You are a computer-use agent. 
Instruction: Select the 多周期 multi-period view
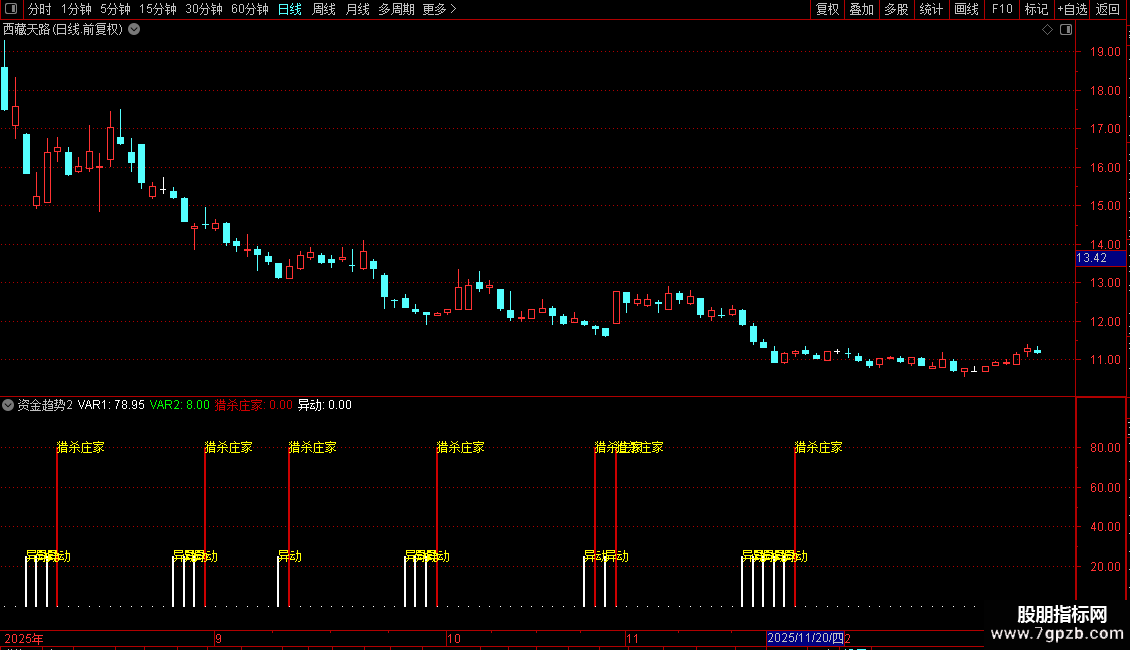396,9
